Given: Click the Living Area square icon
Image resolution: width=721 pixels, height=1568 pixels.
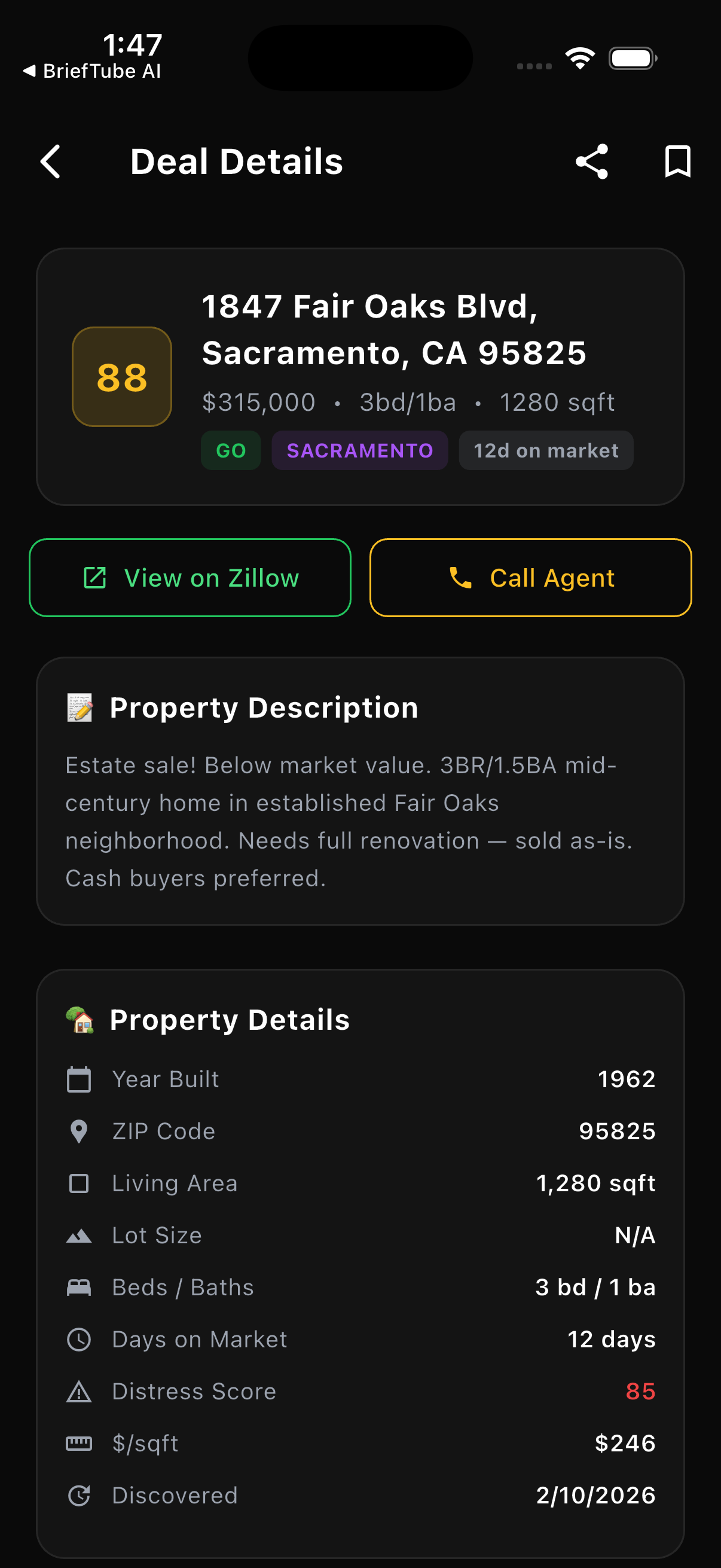Looking at the screenshot, I should point(79,1183).
